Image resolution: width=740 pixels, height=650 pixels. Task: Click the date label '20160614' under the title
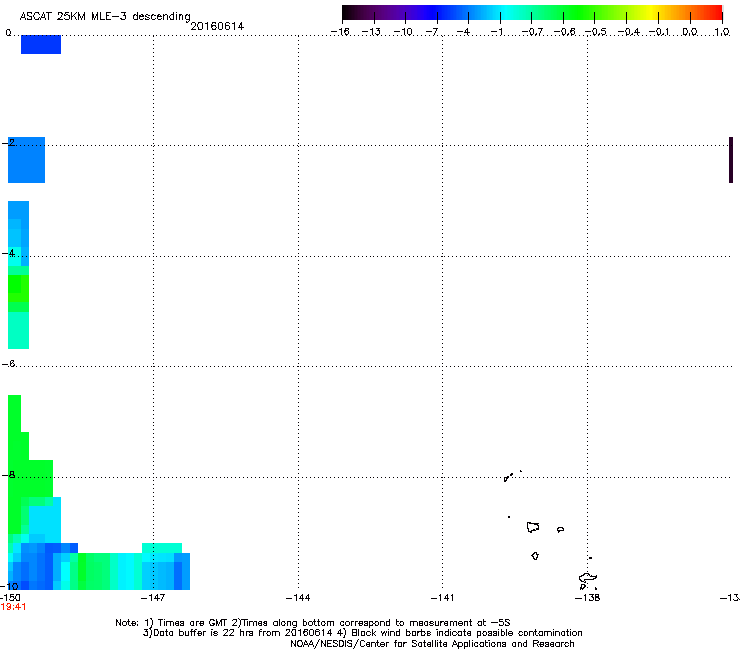pos(217,26)
